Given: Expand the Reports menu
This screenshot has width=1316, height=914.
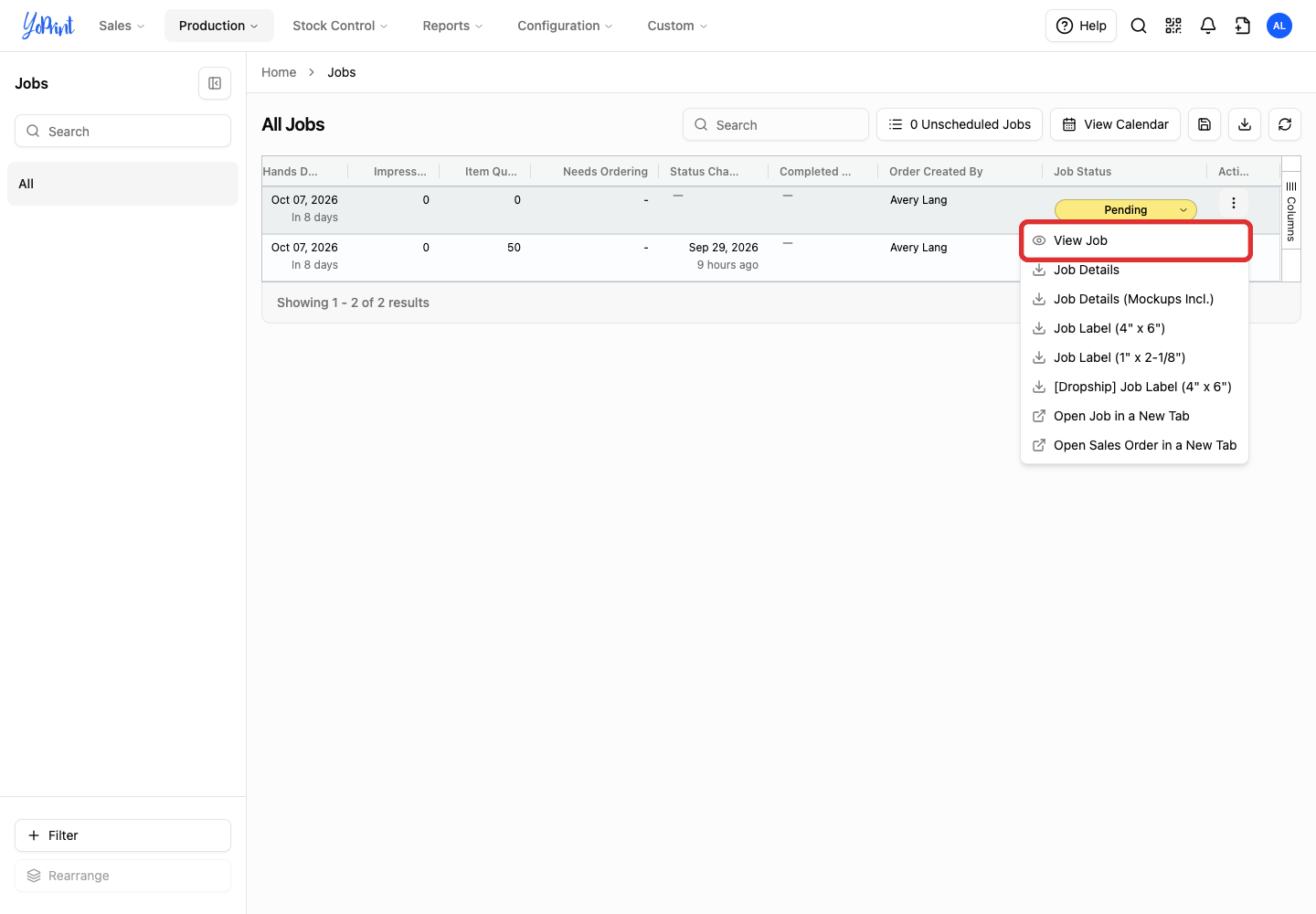Looking at the screenshot, I should [x=452, y=26].
